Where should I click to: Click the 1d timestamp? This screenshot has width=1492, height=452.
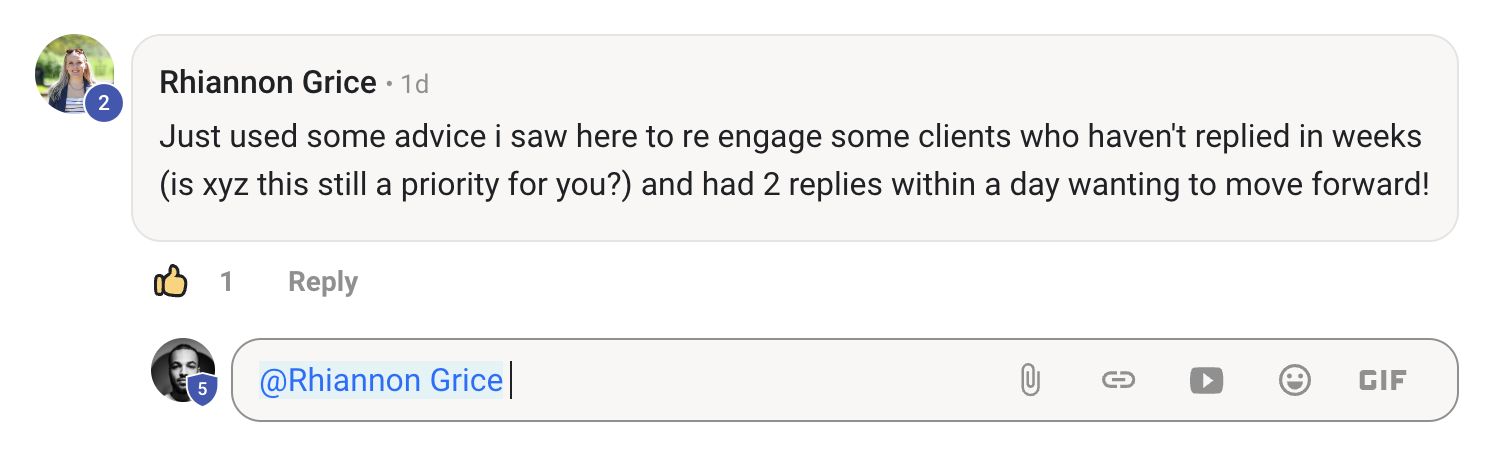pos(414,84)
